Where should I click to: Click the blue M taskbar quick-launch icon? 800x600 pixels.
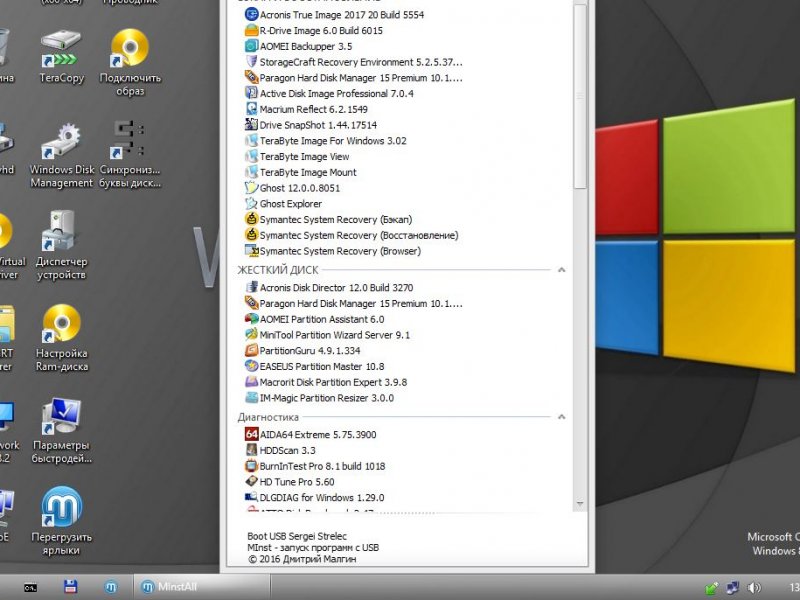(110, 587)
